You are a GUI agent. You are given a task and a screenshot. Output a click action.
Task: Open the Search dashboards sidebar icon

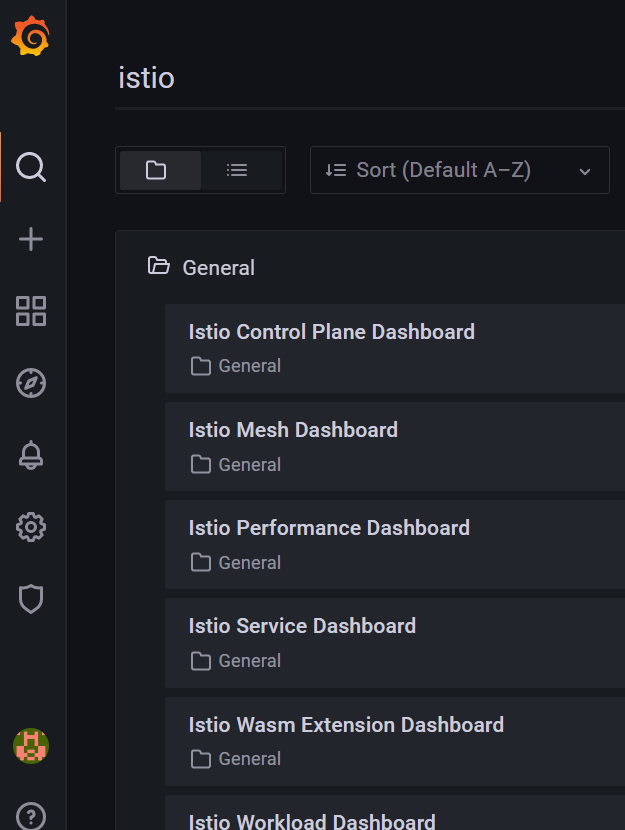(31, 167)
